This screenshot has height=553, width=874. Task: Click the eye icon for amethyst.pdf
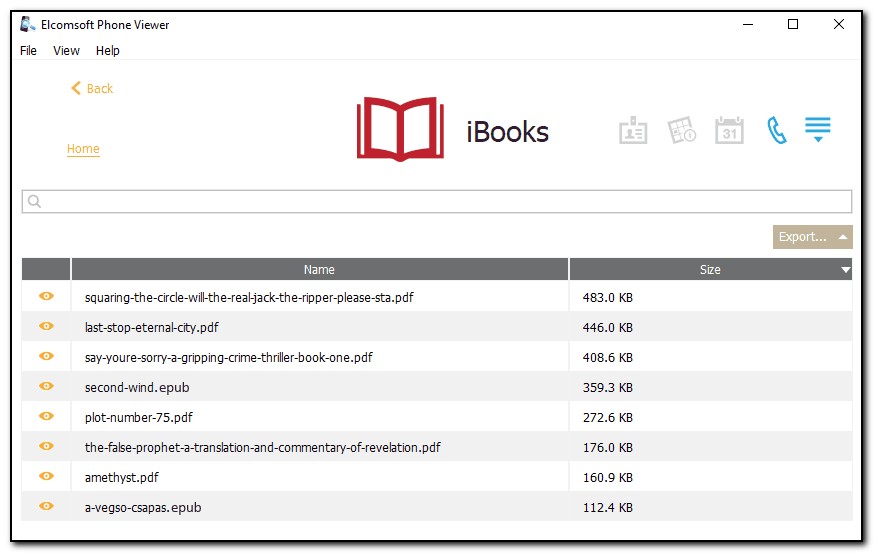[46, 477]
